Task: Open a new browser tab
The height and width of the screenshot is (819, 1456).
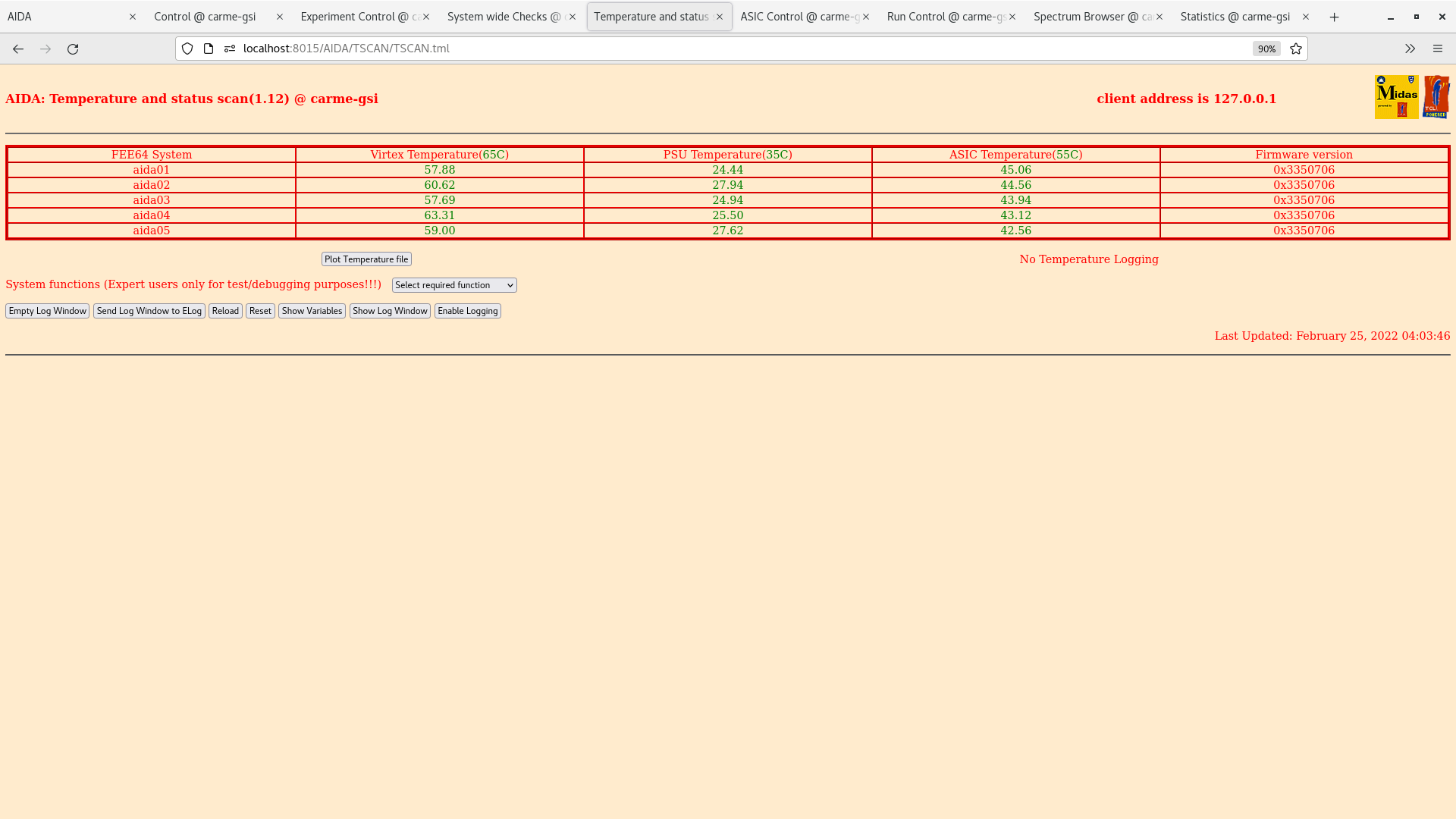Action: [1334, 17]
